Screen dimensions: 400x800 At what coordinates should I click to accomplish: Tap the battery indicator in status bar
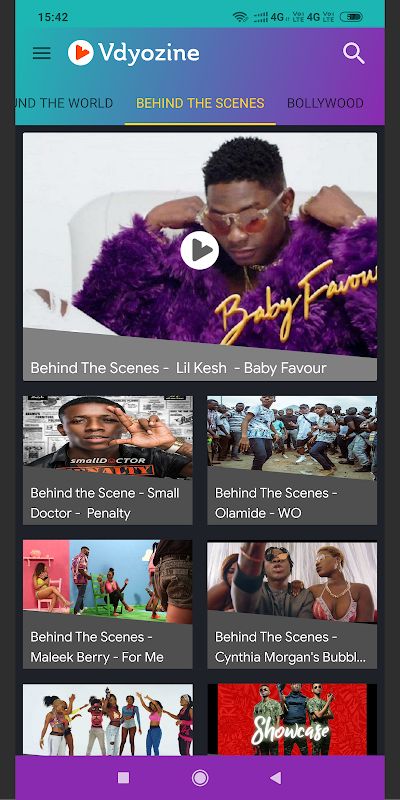click(x=351, y=17)
